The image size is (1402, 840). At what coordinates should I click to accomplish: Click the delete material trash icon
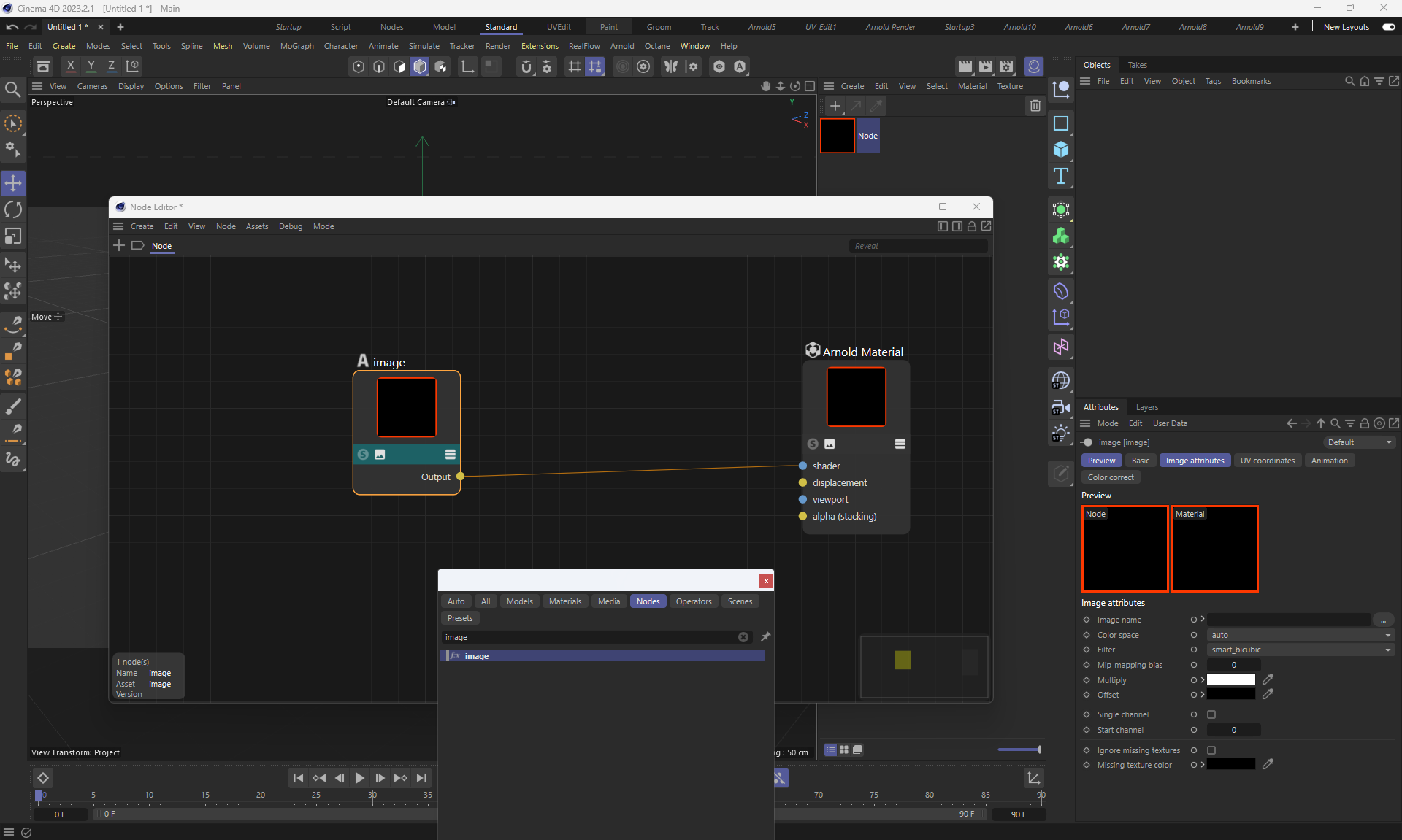coord(1035,106)
